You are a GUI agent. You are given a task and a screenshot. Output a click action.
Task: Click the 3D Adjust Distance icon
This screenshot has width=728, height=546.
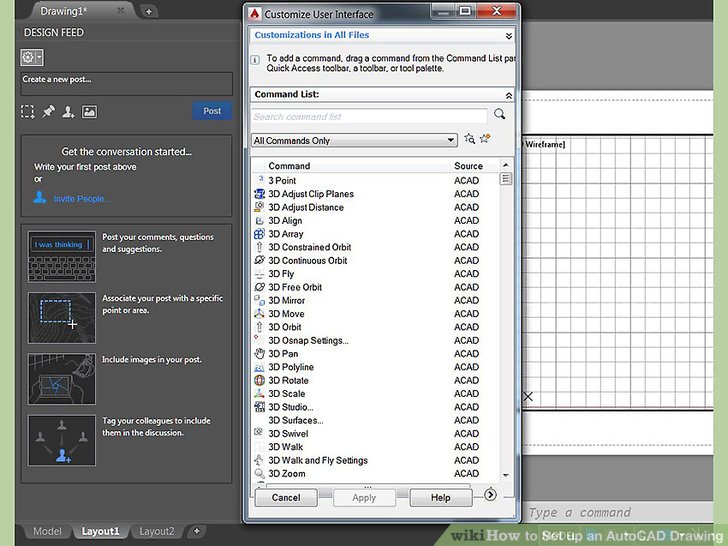coord(260,207)
